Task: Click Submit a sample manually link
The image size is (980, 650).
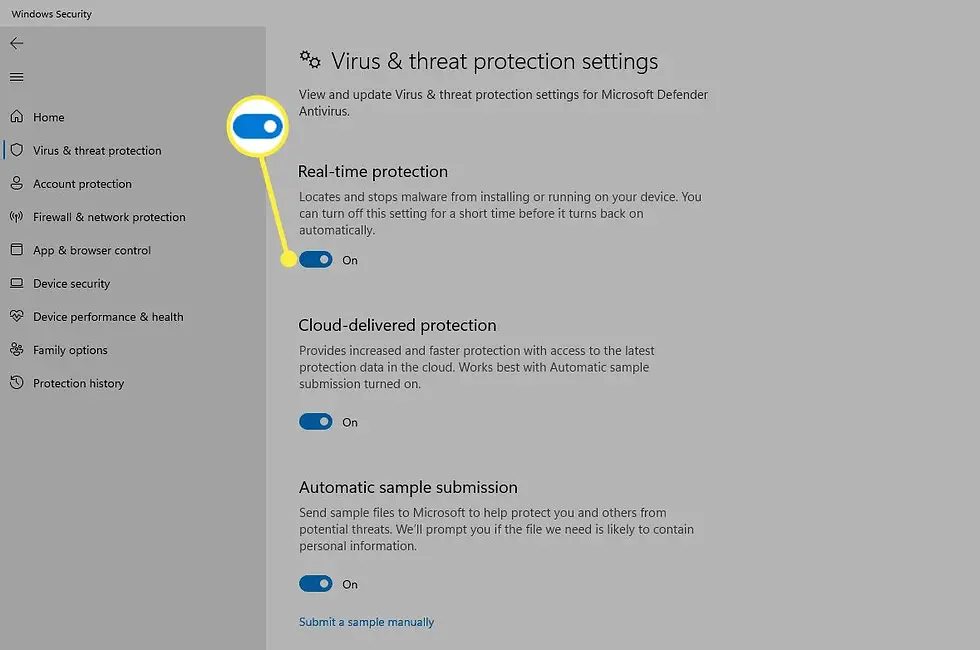Action: pos(366,621)
